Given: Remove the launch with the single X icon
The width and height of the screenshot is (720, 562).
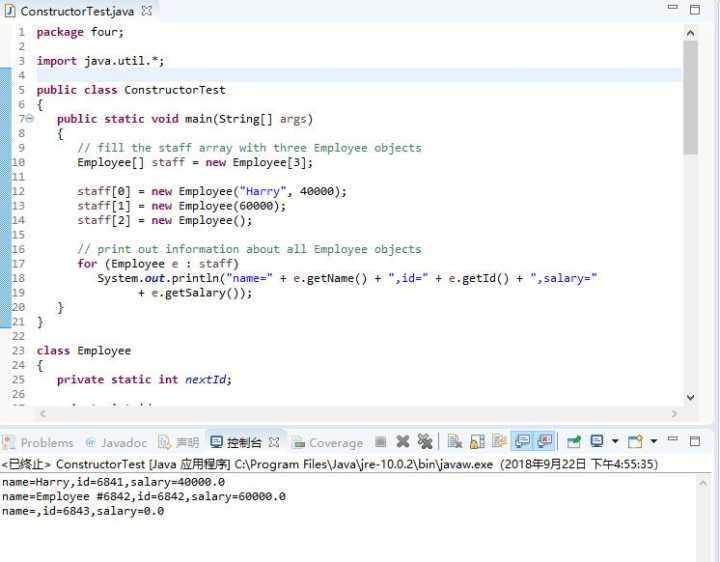Looking at the screenshot, I should pos(403,442).
